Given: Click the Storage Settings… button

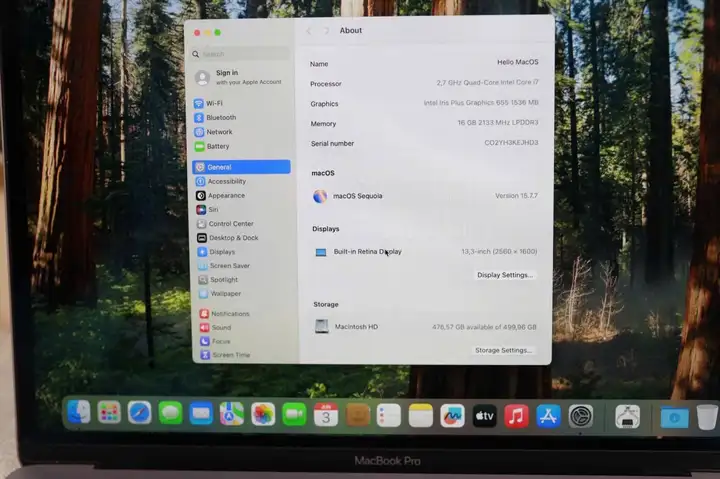Looking at the screenshot, I should (503, 350).
